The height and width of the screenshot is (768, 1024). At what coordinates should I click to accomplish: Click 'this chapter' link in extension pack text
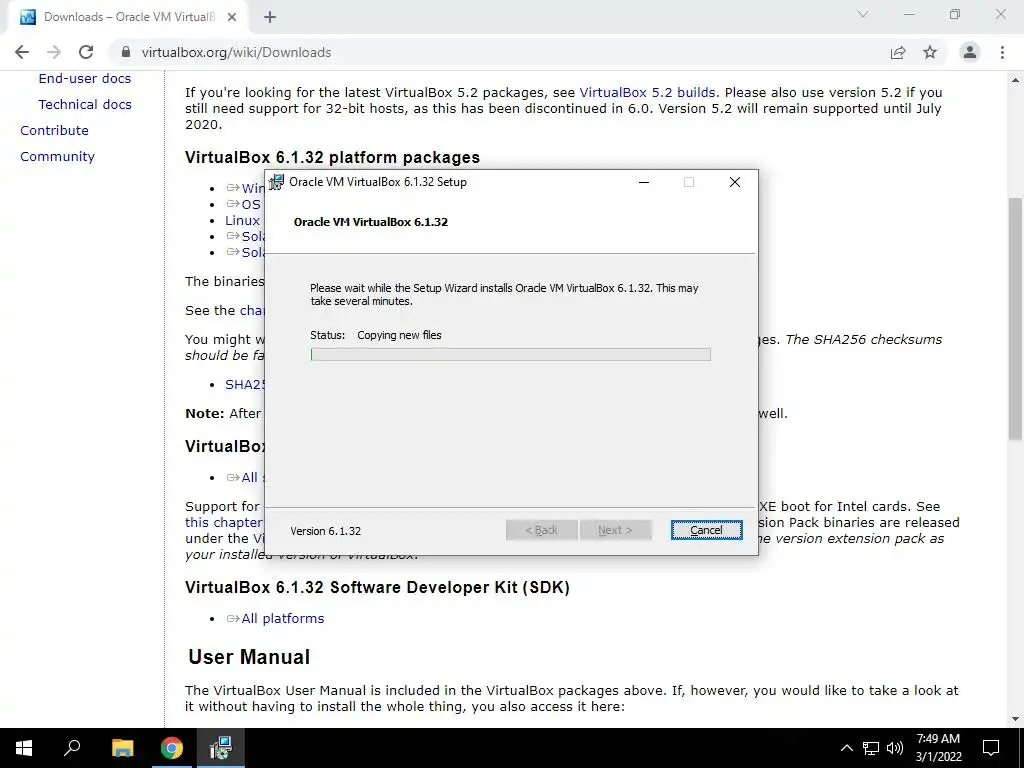(x=223, y=522)
